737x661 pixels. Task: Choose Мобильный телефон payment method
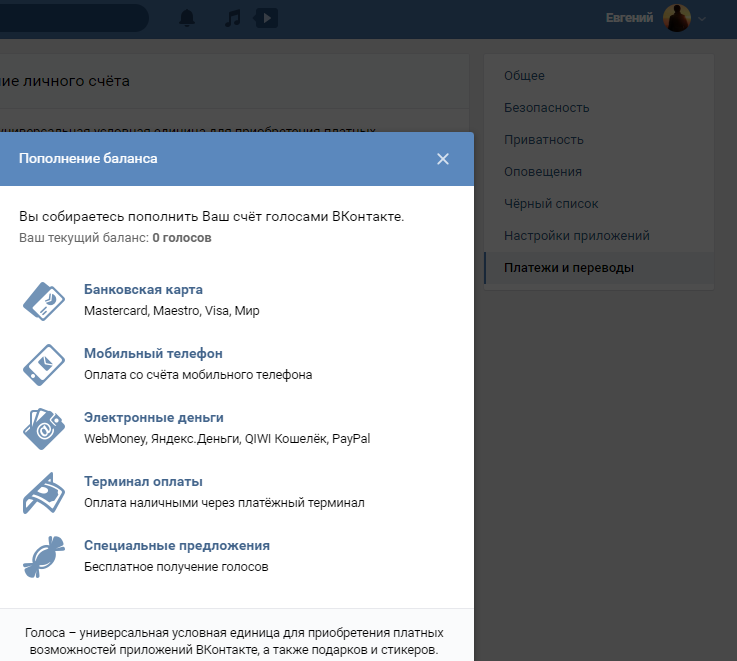pyautogui.click(x=153, y=354)
